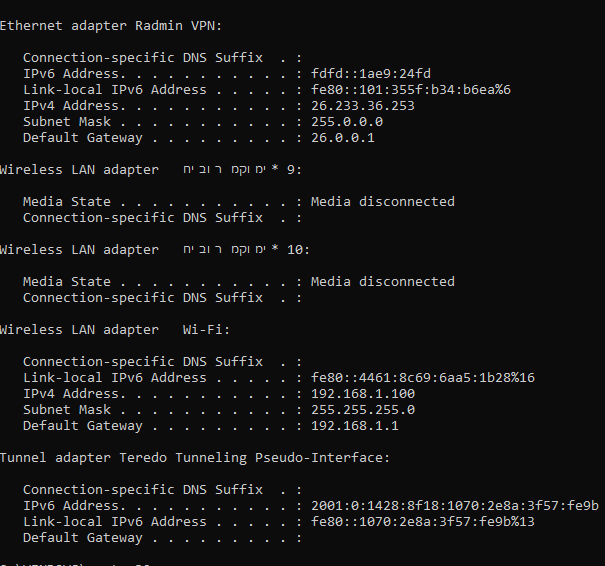
Task: Click the Wireless LAN adapter * 10 heading
Action: pyautogui.click(x=154, y=250)
